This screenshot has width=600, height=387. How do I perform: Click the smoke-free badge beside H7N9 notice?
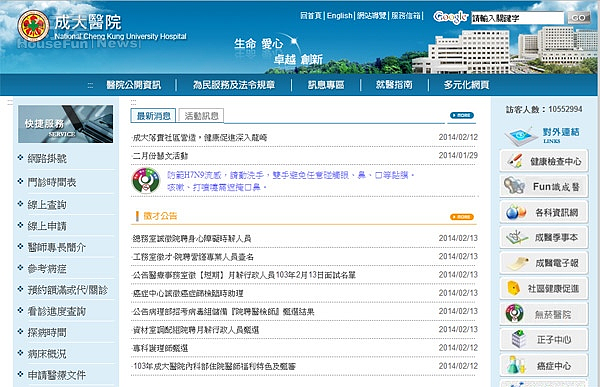pos(145,180)
